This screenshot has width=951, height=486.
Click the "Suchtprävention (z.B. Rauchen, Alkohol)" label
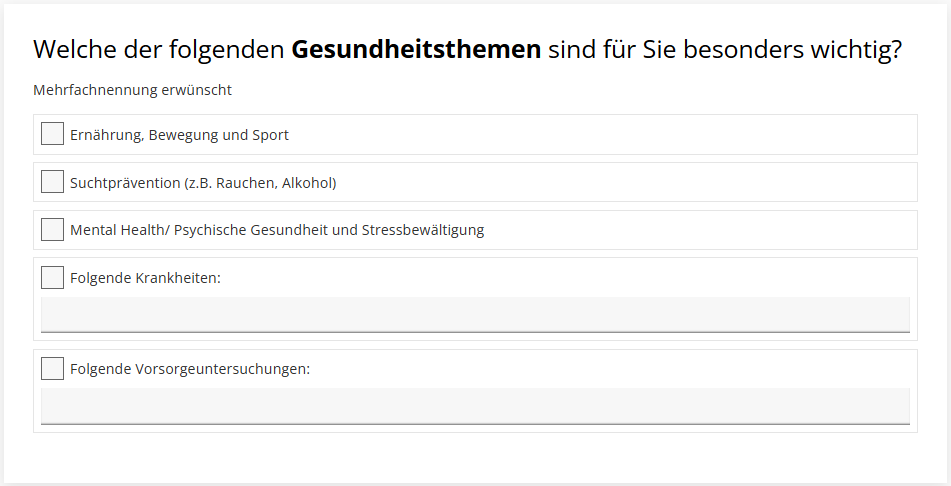point(202,183)
